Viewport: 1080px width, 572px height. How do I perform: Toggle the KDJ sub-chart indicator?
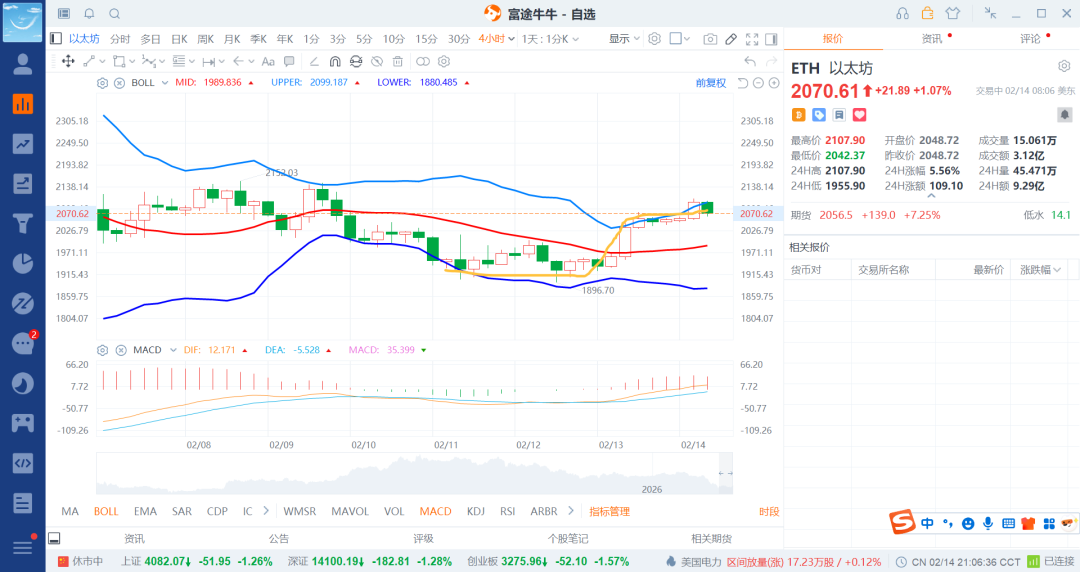(x=475, y=511)
